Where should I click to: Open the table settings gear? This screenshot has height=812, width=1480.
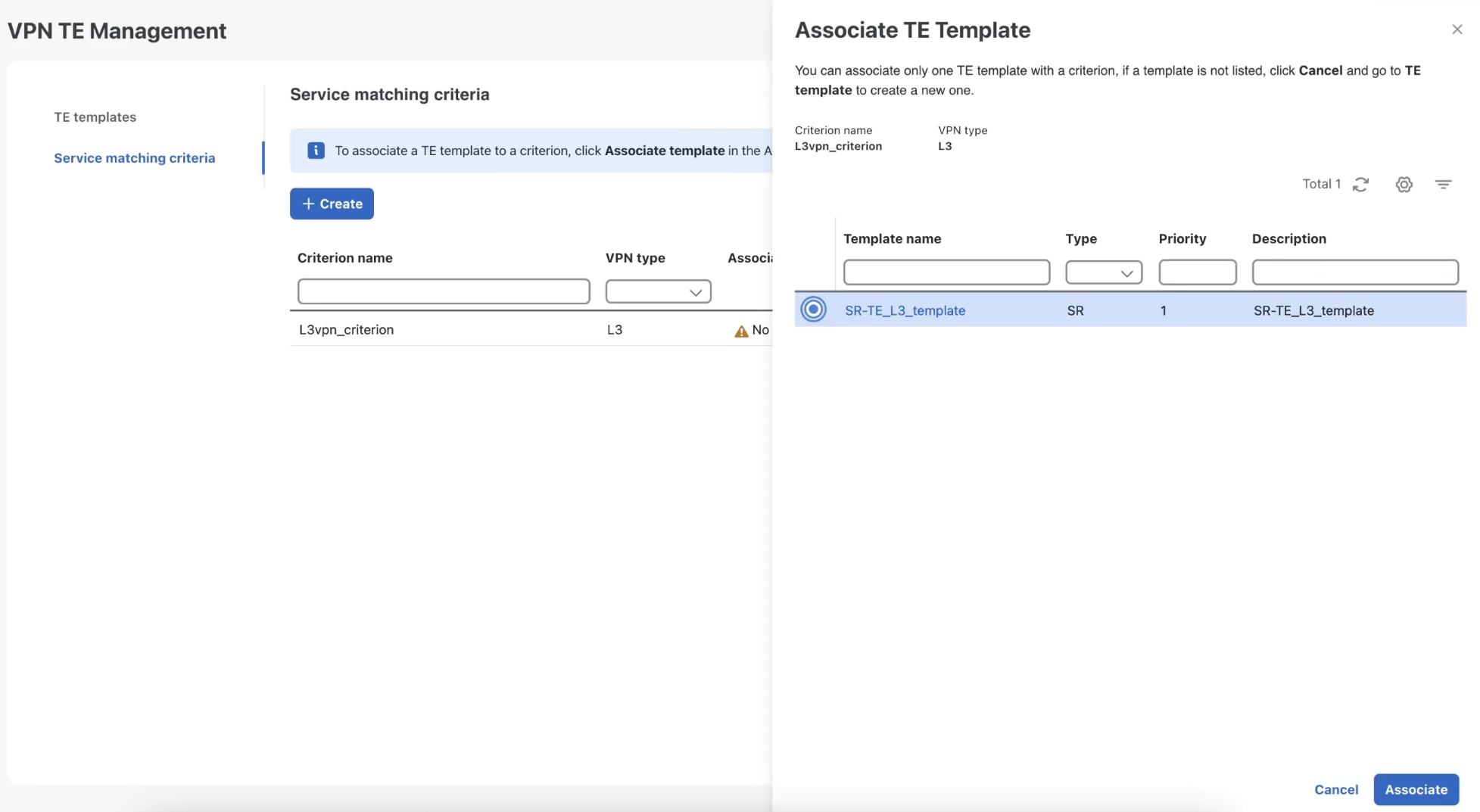pyautogui.click(x=1404, y=184)
